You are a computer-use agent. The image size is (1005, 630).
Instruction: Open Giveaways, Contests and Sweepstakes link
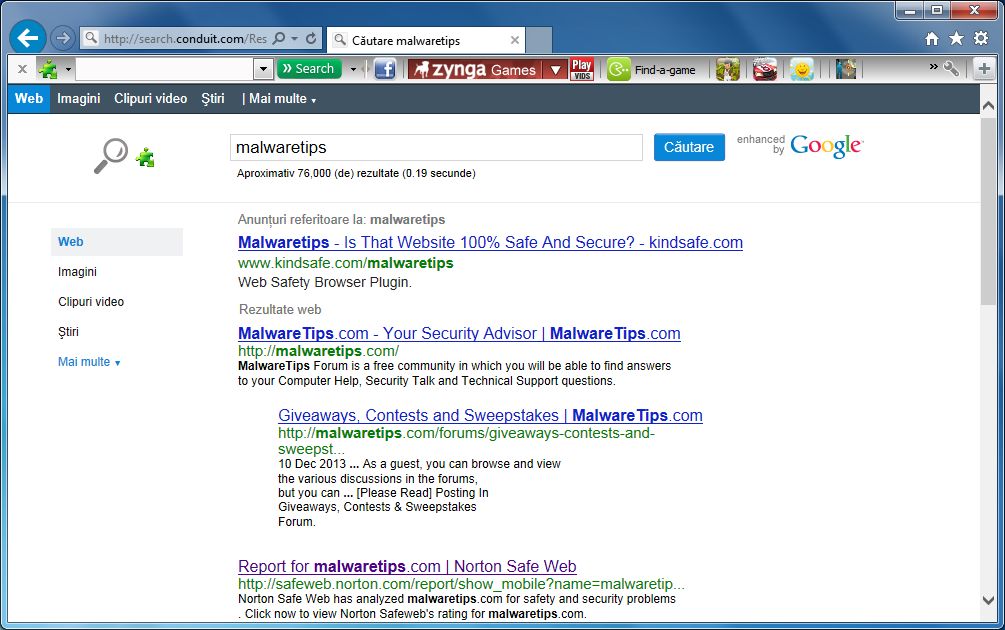click(x=490, y=415)
